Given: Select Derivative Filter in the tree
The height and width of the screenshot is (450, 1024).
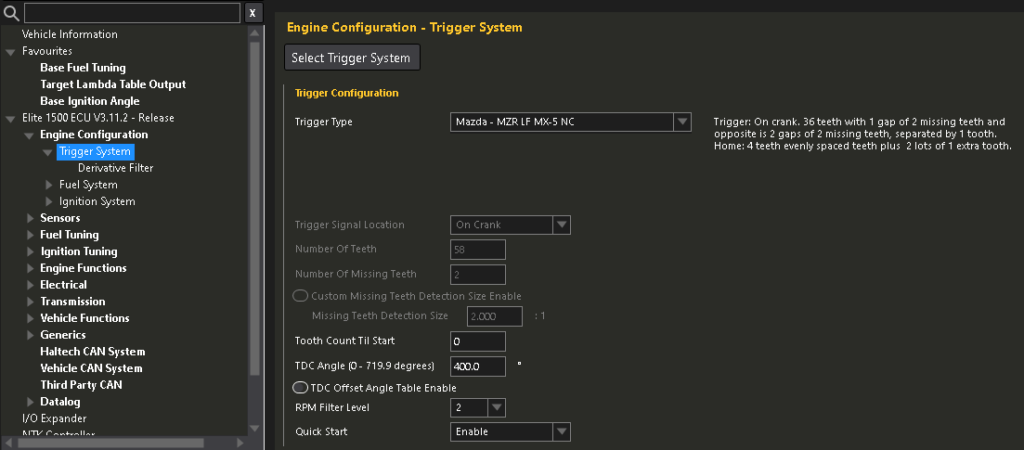Looking at the screenshot, I should tap(115, 168).
